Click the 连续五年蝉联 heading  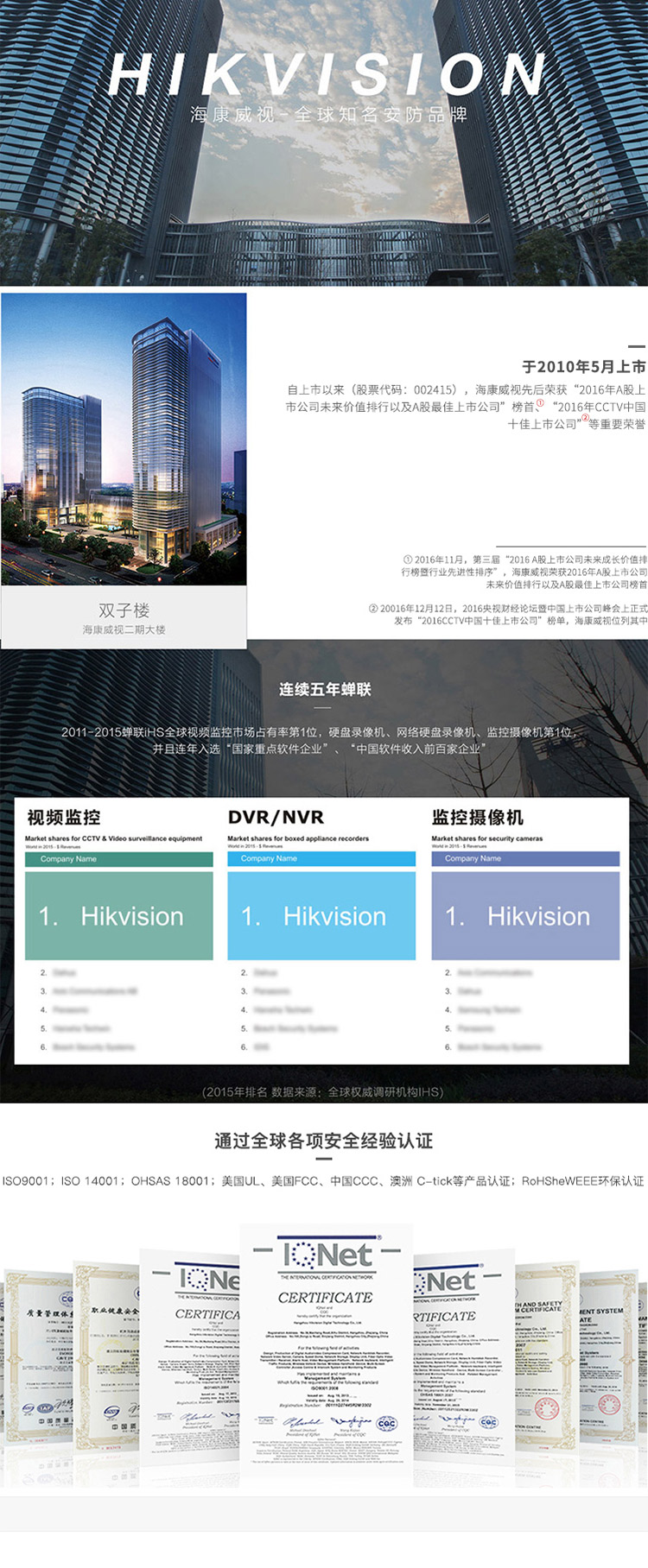coord(324,689)
